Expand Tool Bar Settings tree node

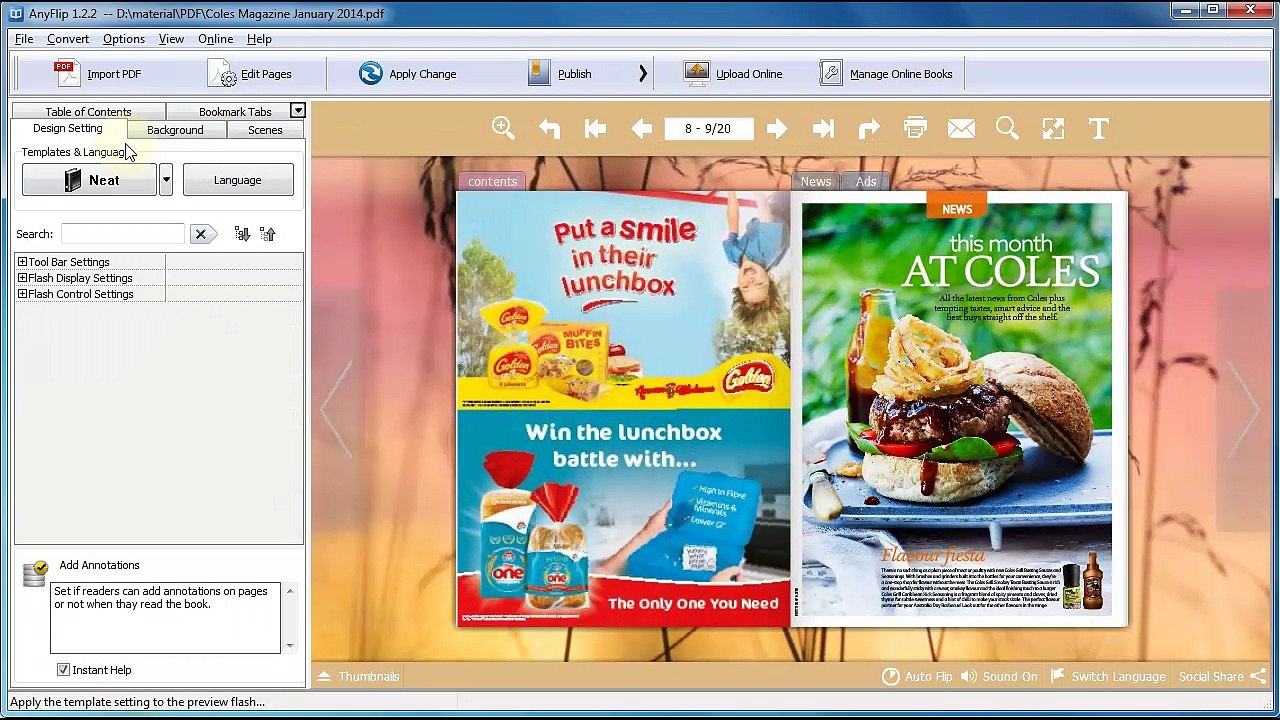pyautogui.click(x=22, y=262)
